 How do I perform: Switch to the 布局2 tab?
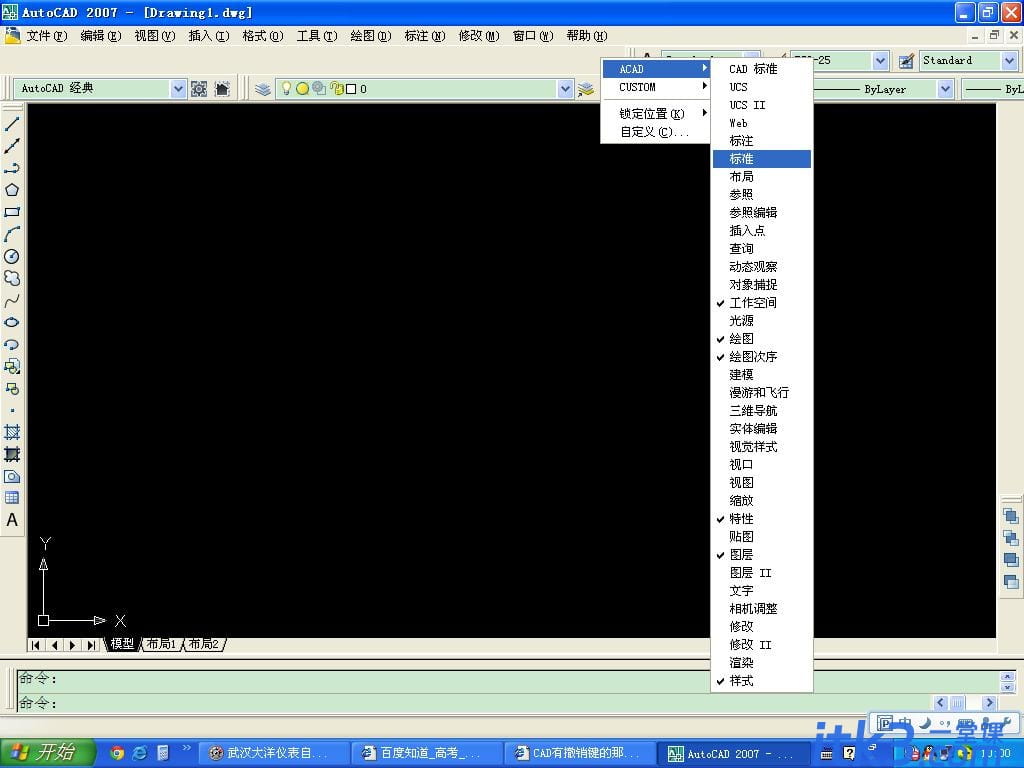(x=204, y=644)
